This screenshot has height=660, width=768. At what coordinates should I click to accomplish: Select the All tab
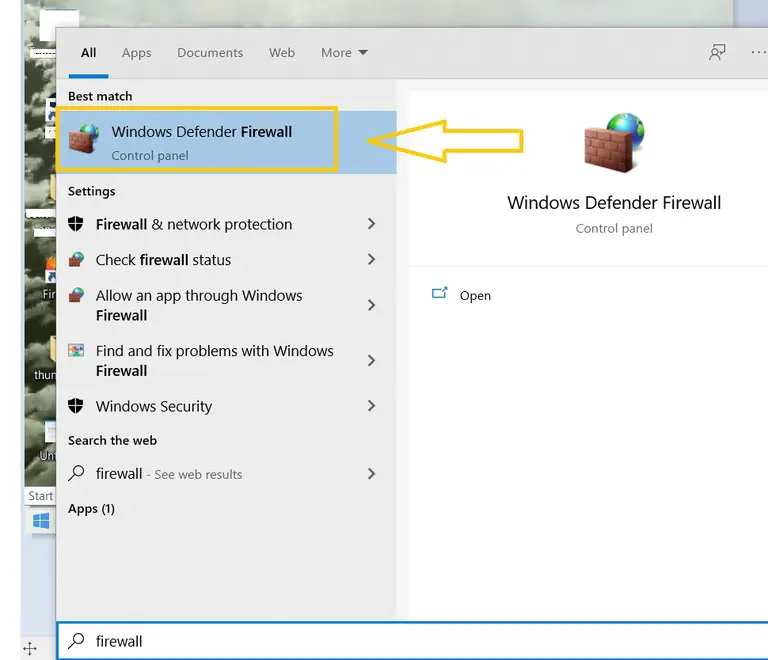(89, 53)
